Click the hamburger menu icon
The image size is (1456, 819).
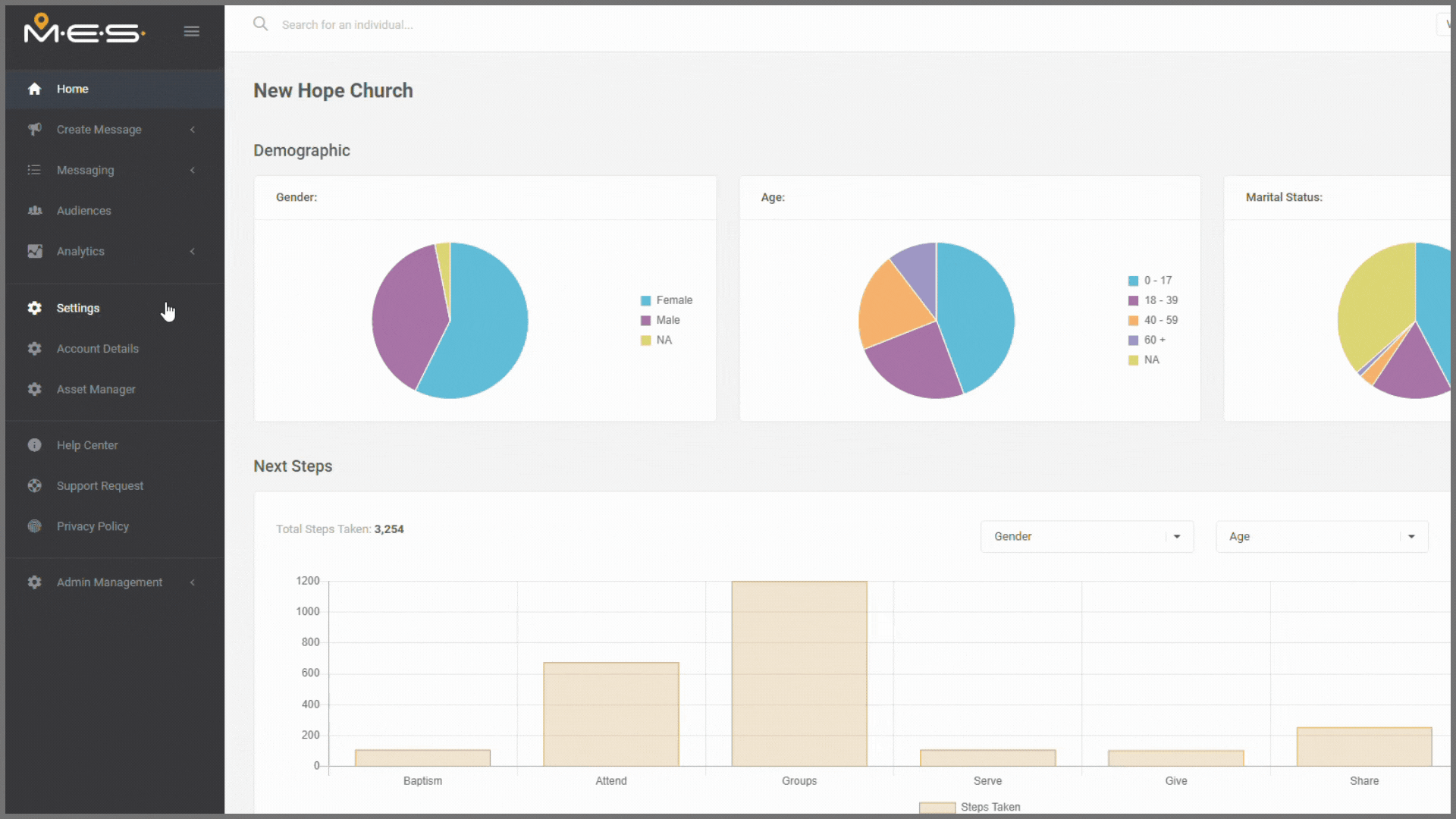click(x=191, y=31)
